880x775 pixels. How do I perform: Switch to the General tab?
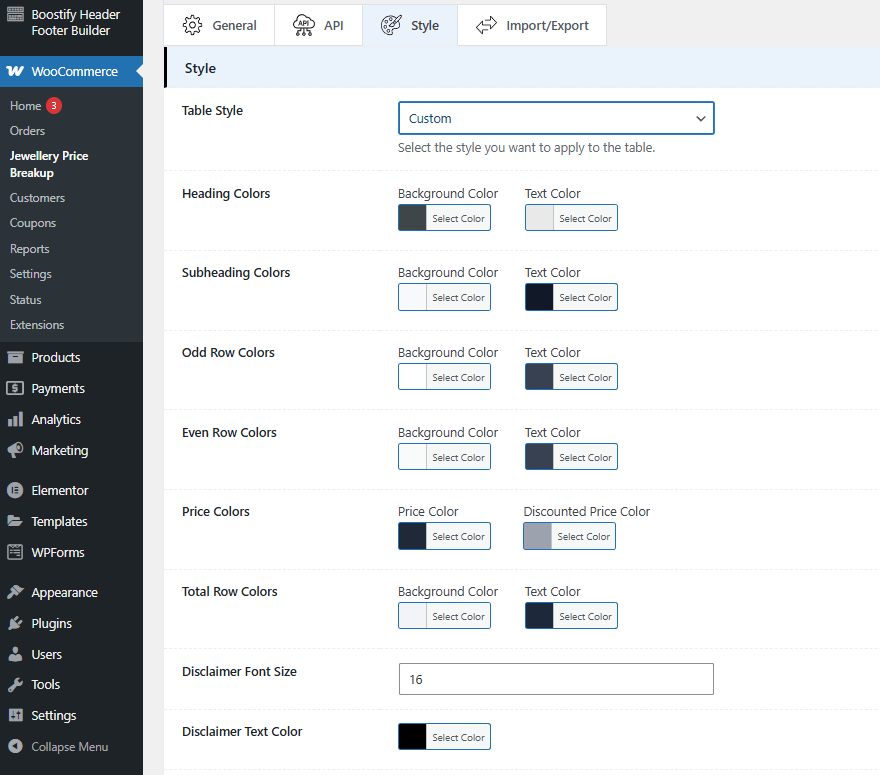[x=219, y=25]
